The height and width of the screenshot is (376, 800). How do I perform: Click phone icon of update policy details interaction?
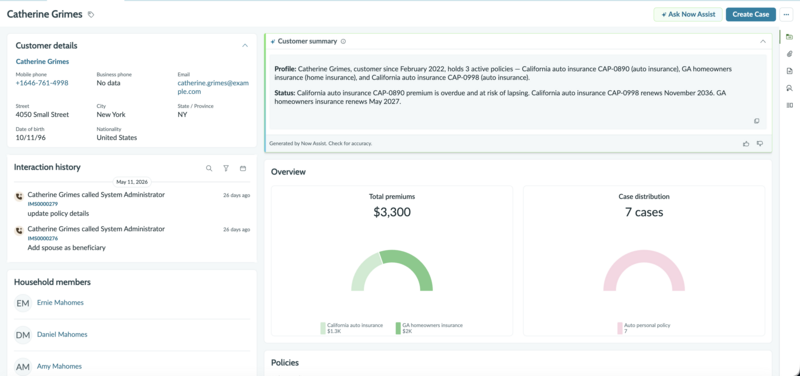pyautogui.click(x=19, y=196)
